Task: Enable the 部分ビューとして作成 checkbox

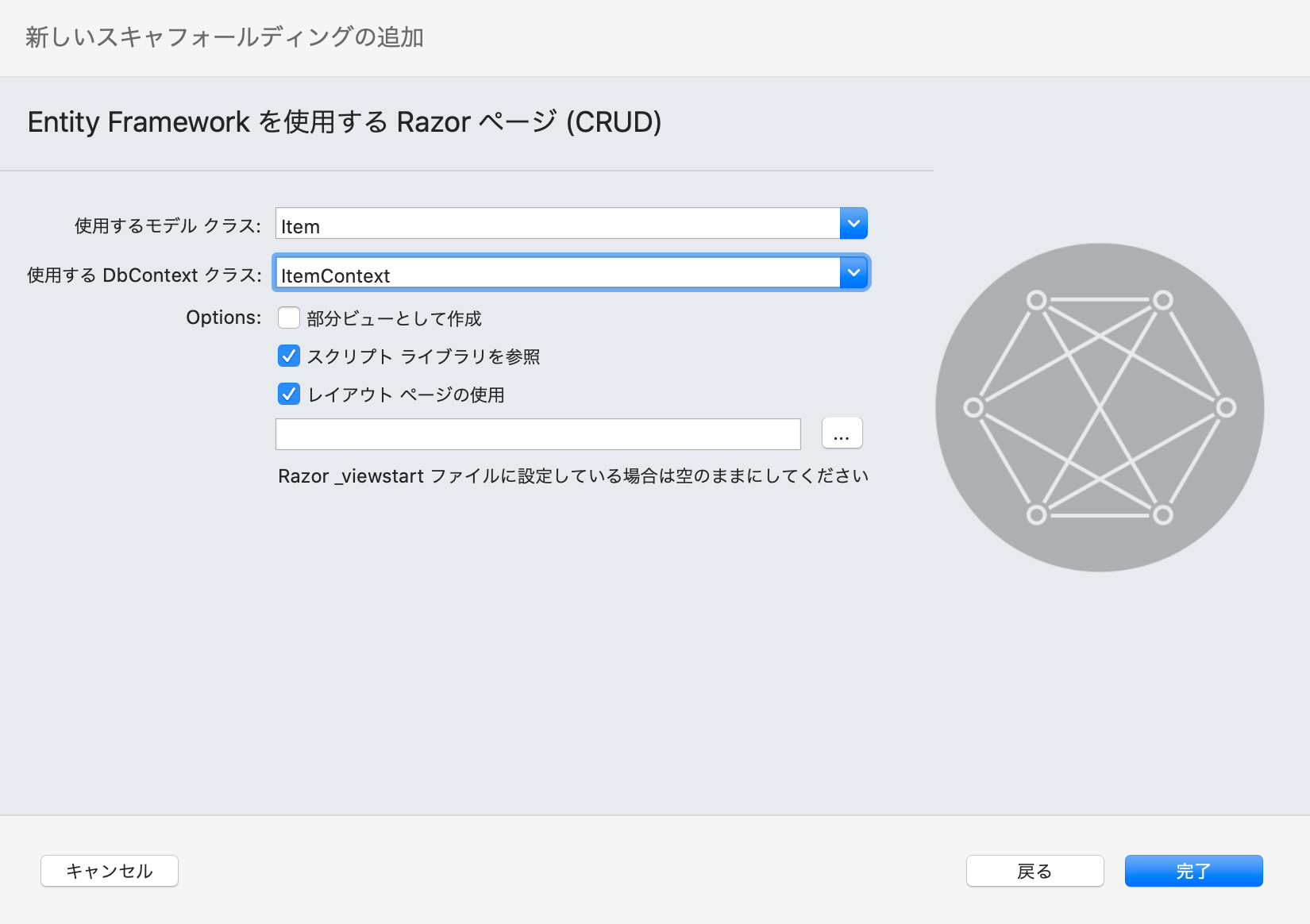Action: click(x=289, y=318)
